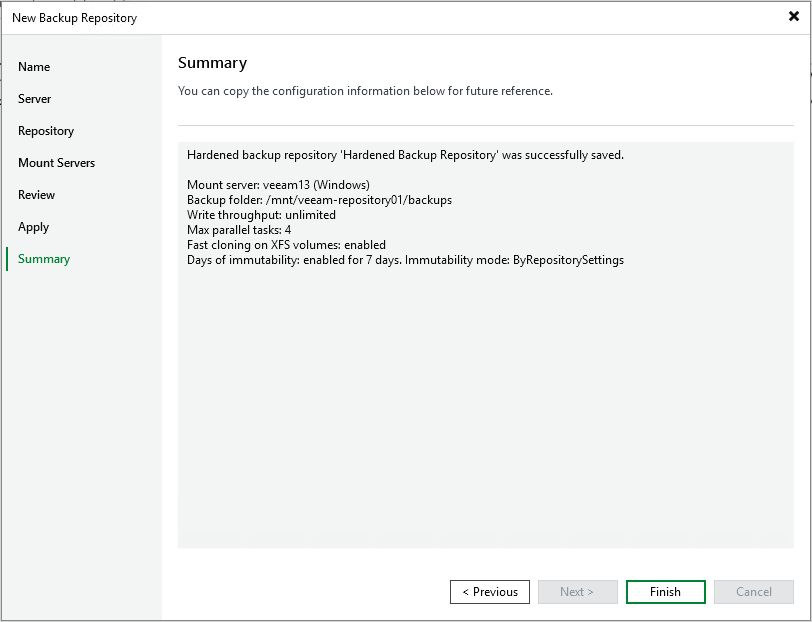Click the Backup folder path line

coord(319,200)
